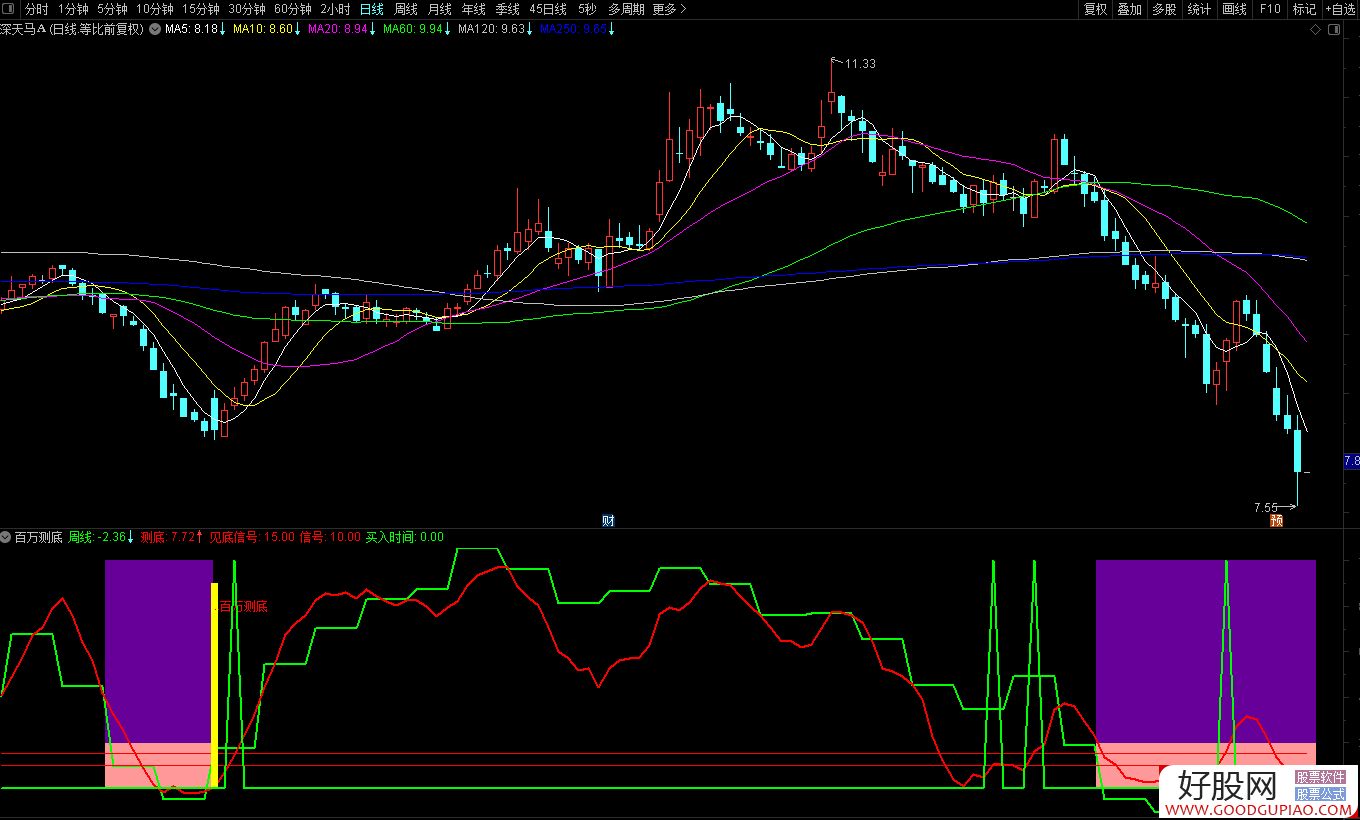Screen dimensions: 1360x820
Task: Select the 季线 quarterly tab
Action: click(507, 9)
